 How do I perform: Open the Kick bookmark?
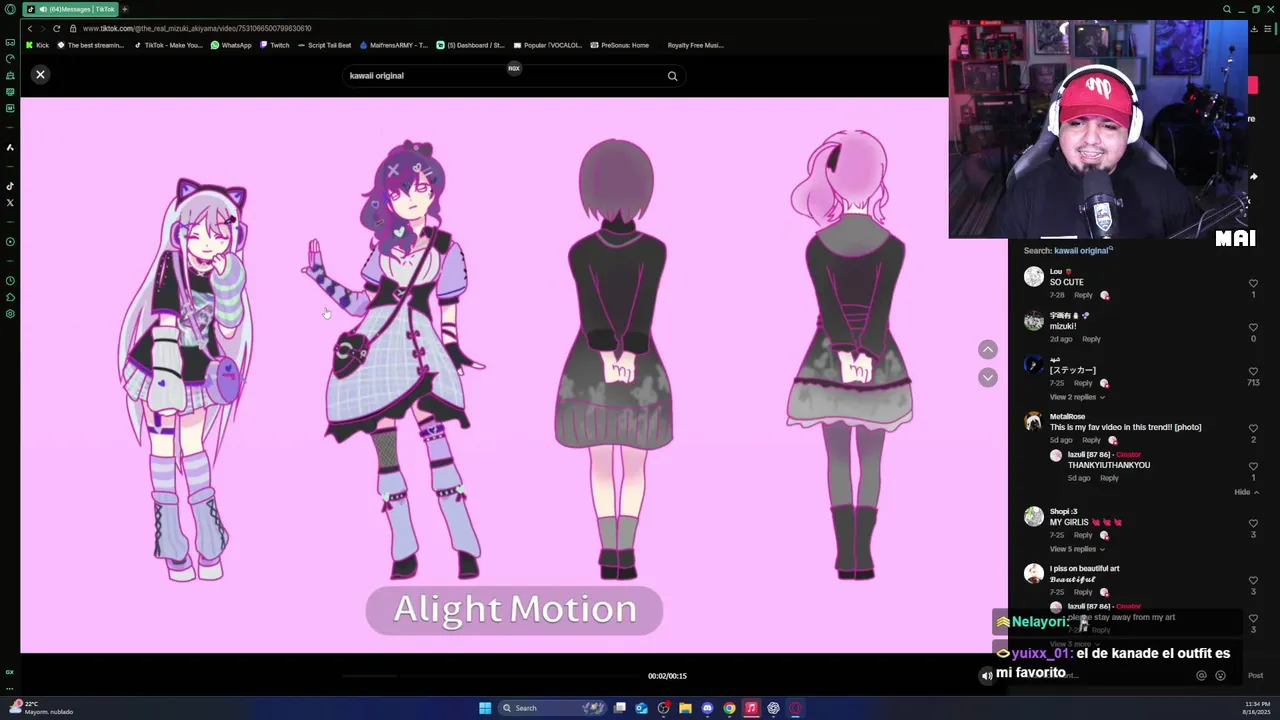point(38,45)
